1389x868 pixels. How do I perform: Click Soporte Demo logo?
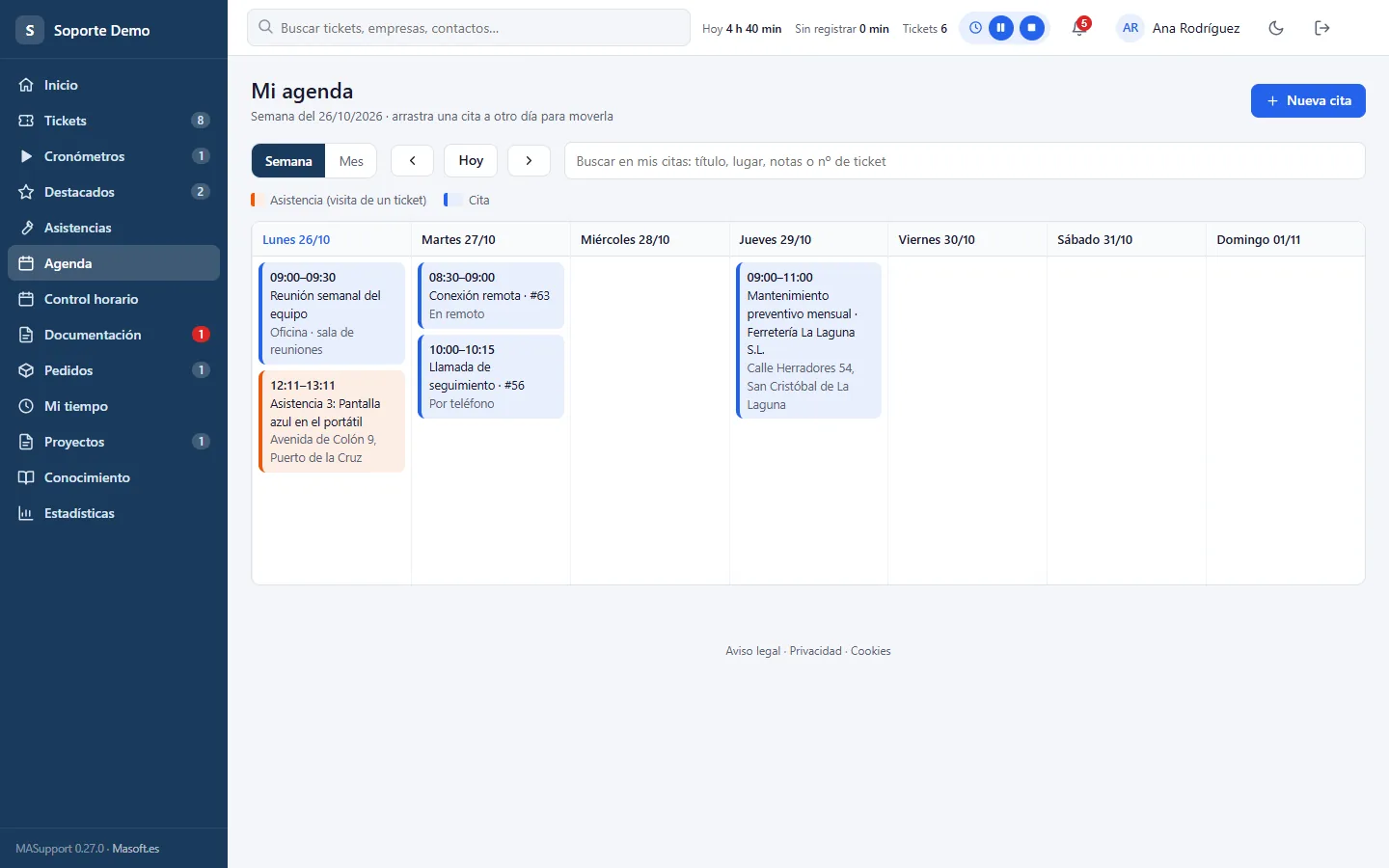[x=84, y=30]
